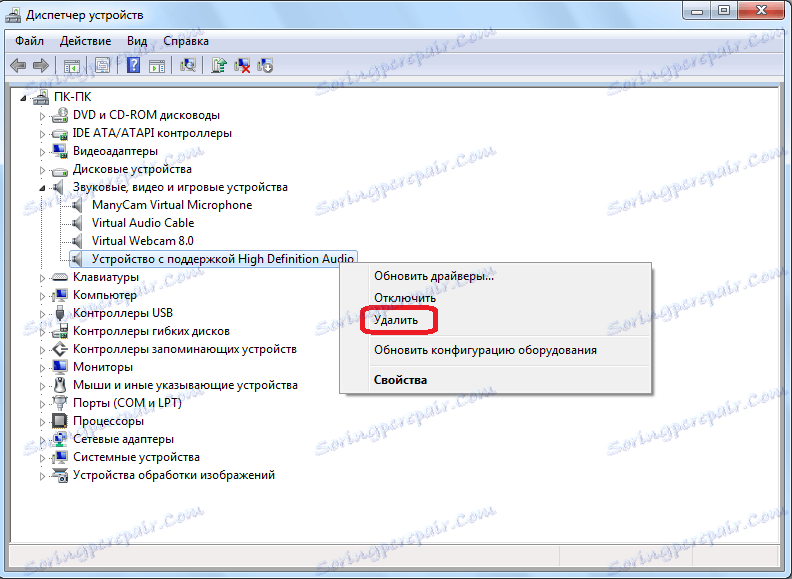
Task: Click the Сетевые адаптеры network icon
Action: (x=60, y=439)
